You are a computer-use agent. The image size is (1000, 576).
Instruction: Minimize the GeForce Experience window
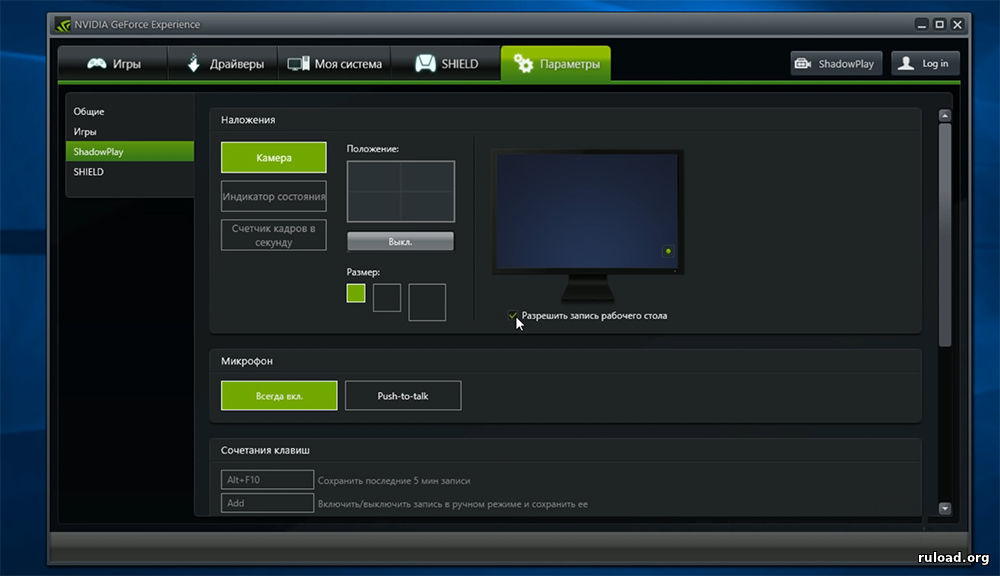coord(922,24)
